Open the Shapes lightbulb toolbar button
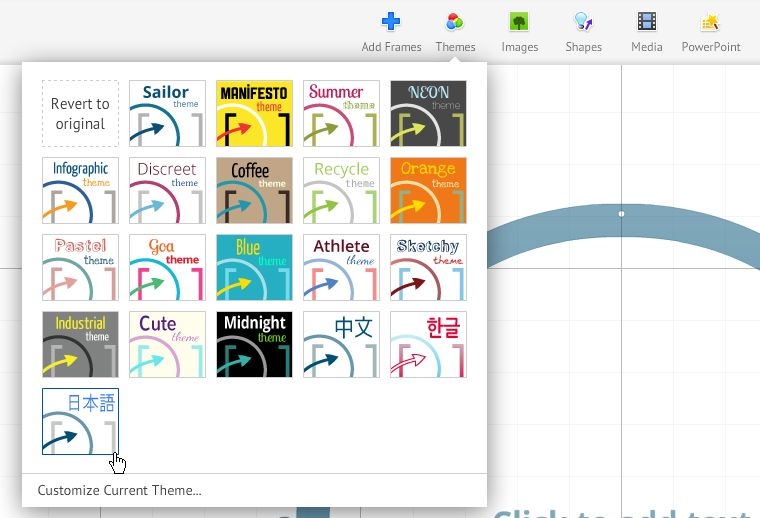Screen dimensions: 760x518 (x=584, y=31)
